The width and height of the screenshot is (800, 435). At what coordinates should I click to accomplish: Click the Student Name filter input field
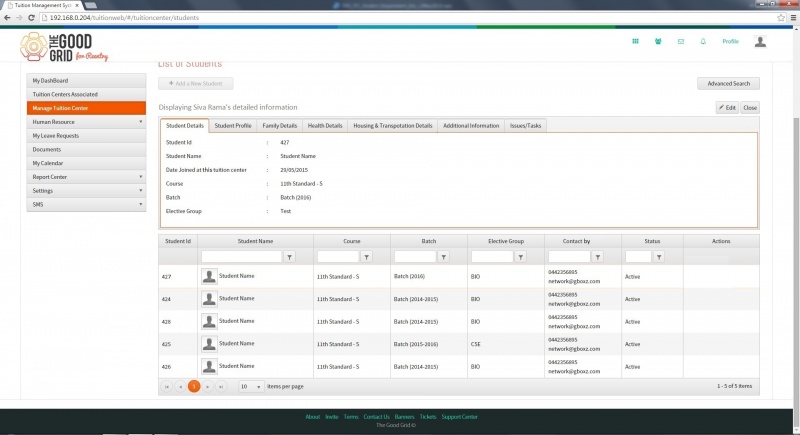click(241, 257)
